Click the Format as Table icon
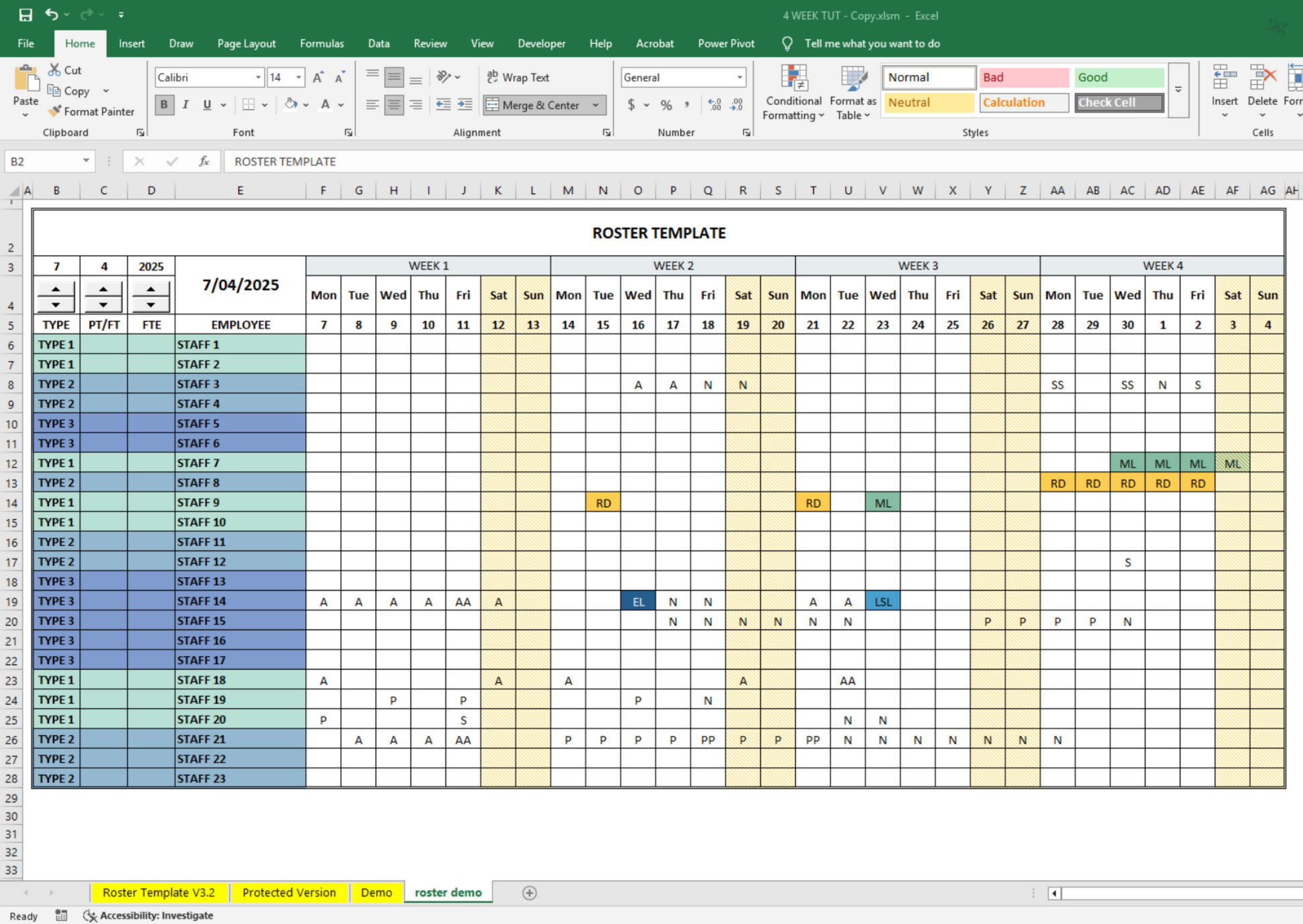1303x924 pixels. 852,79
